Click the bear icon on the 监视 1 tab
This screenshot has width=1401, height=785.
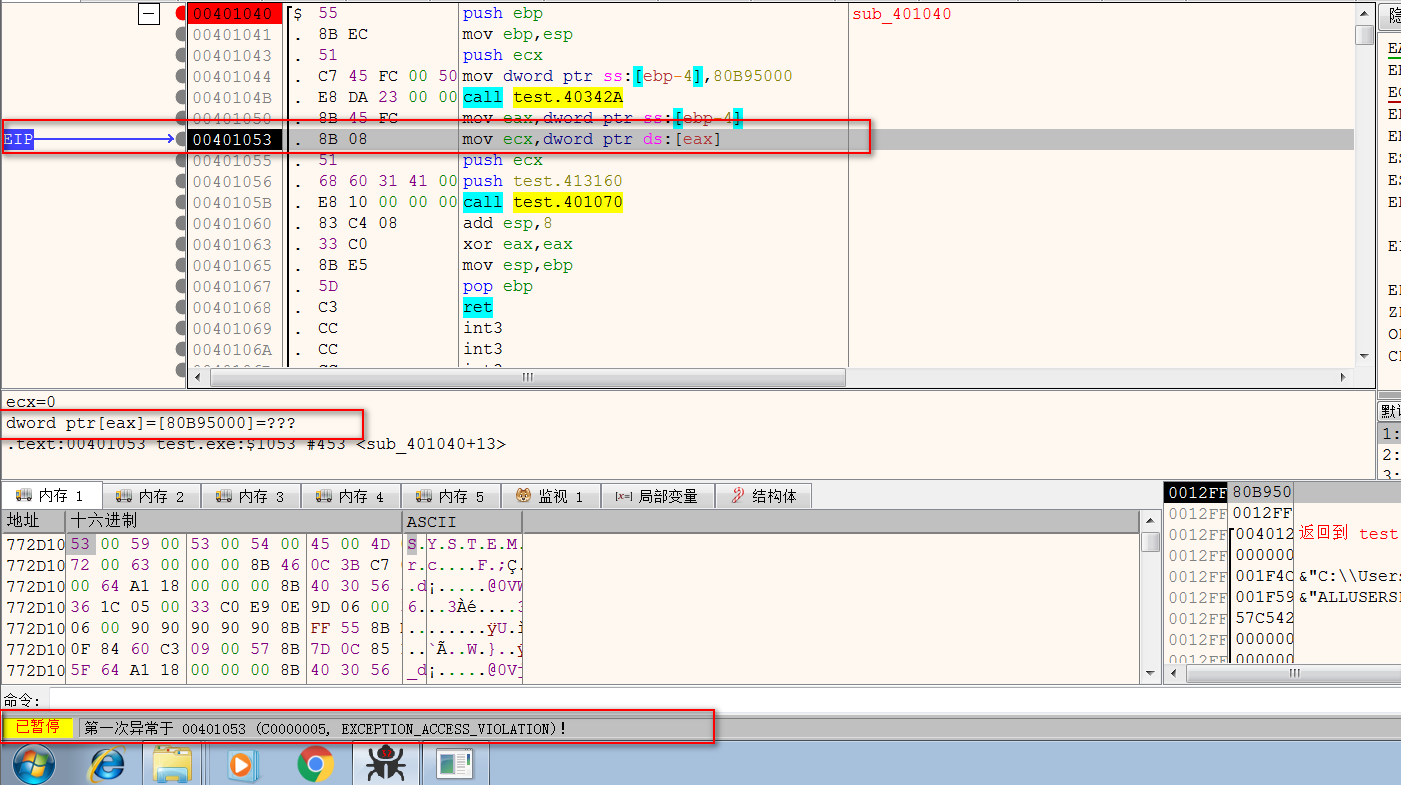click(524, 495)
